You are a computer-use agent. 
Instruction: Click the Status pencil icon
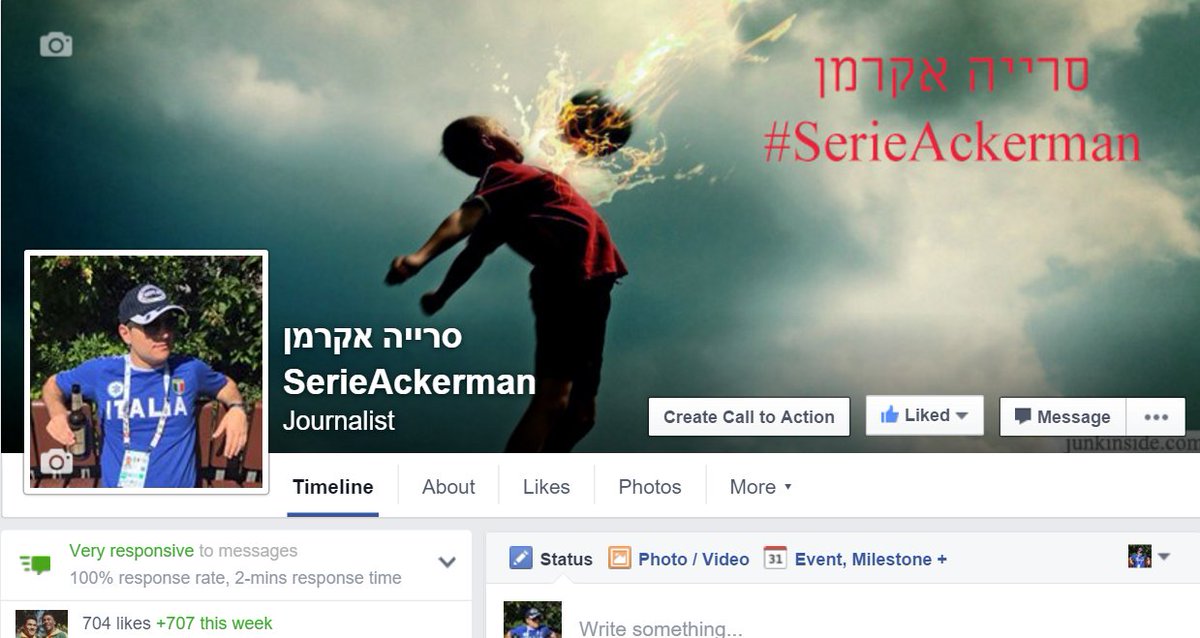(520, 558)
